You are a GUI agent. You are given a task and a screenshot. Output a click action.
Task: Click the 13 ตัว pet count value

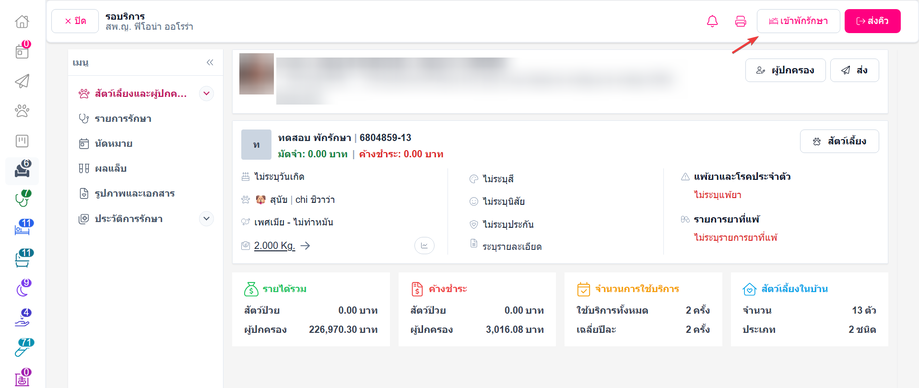point(864,311)
